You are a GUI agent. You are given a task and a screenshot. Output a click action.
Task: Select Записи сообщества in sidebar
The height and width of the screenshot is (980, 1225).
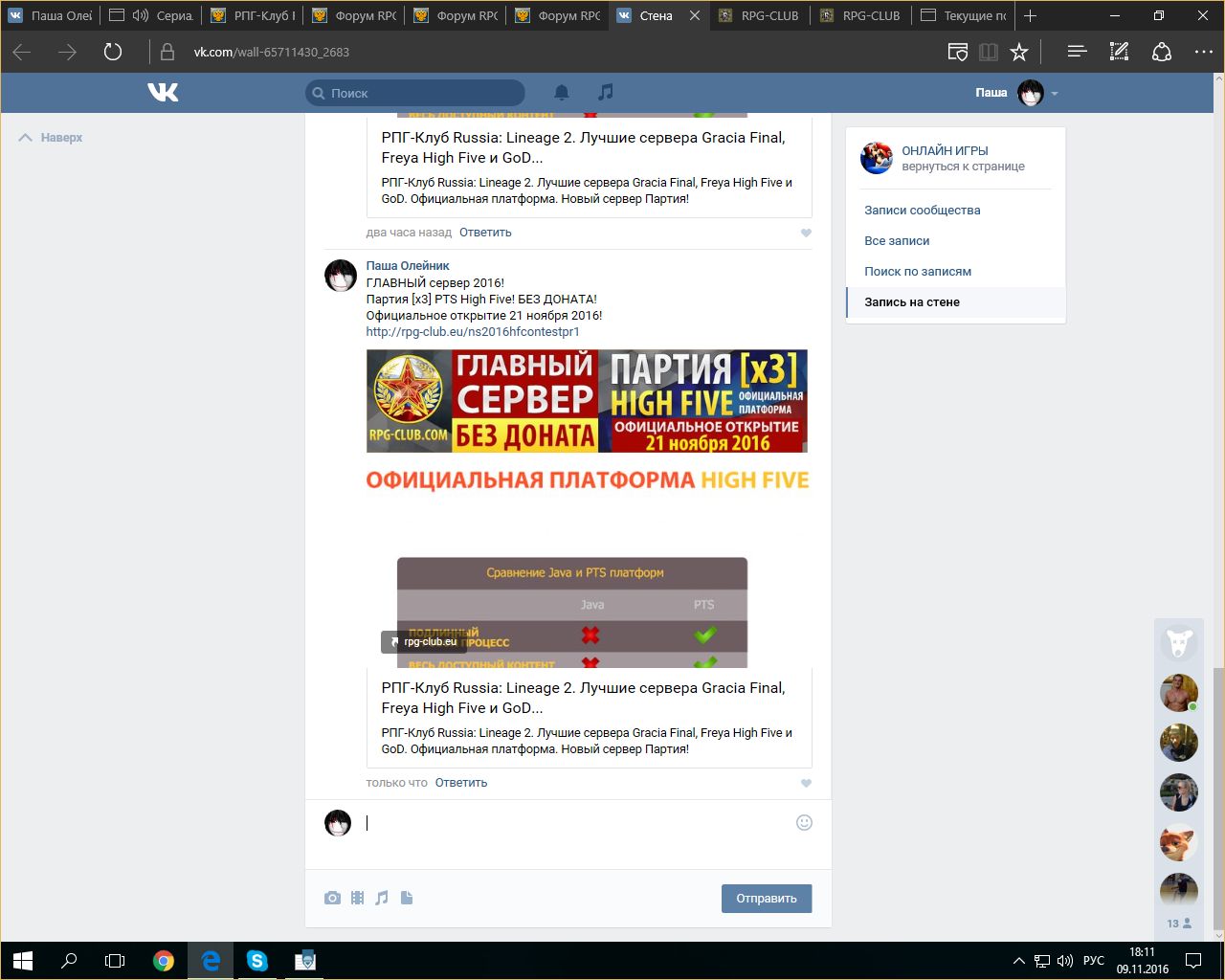click(x=923, y=210)
